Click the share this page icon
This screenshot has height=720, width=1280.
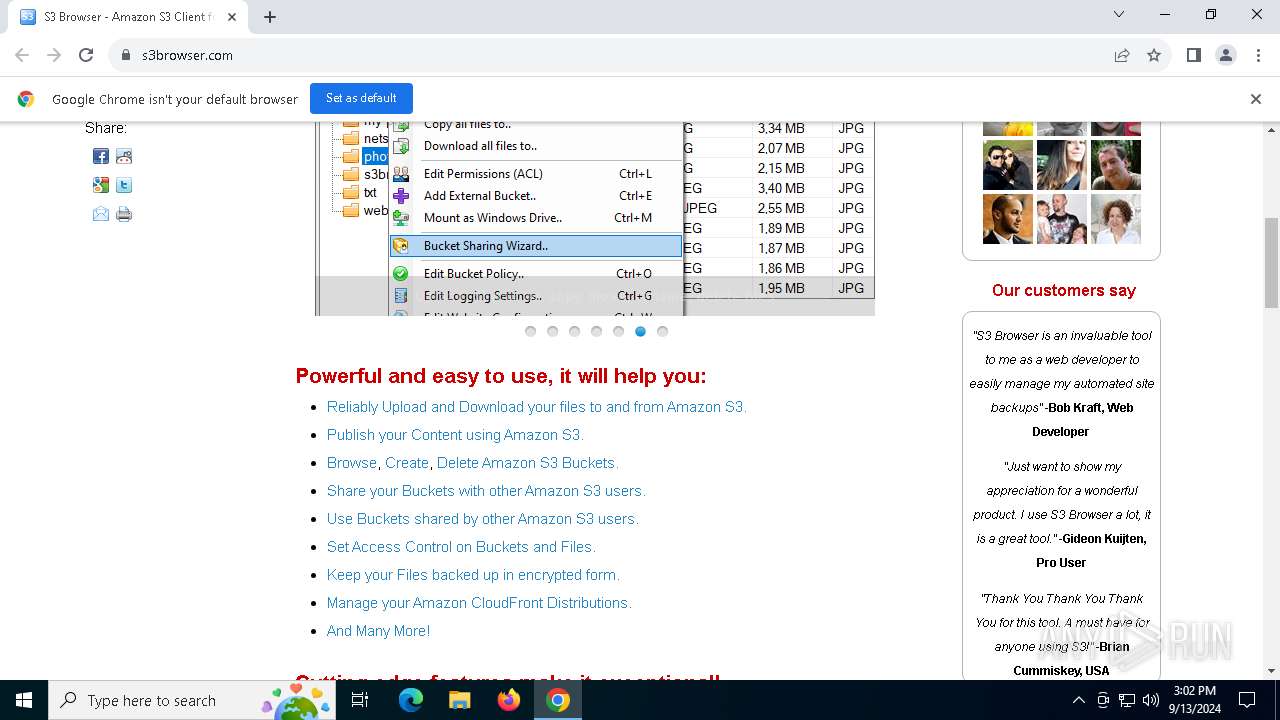[x=1122, y=55]
